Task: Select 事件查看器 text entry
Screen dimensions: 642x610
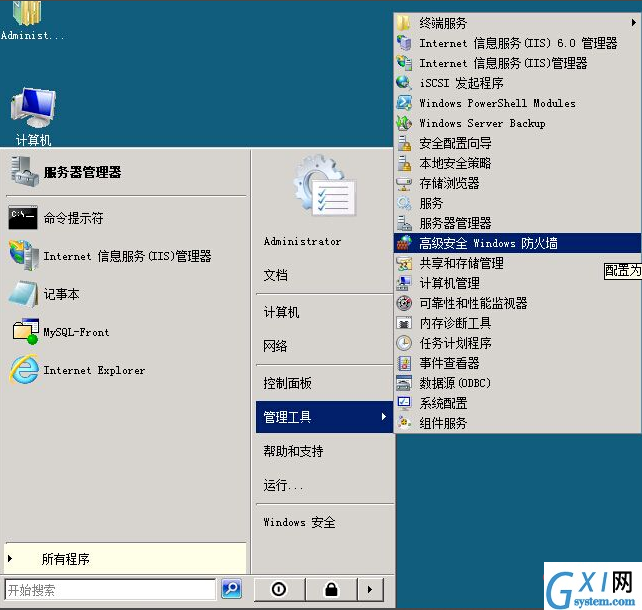Action: [x=449, y=363]
